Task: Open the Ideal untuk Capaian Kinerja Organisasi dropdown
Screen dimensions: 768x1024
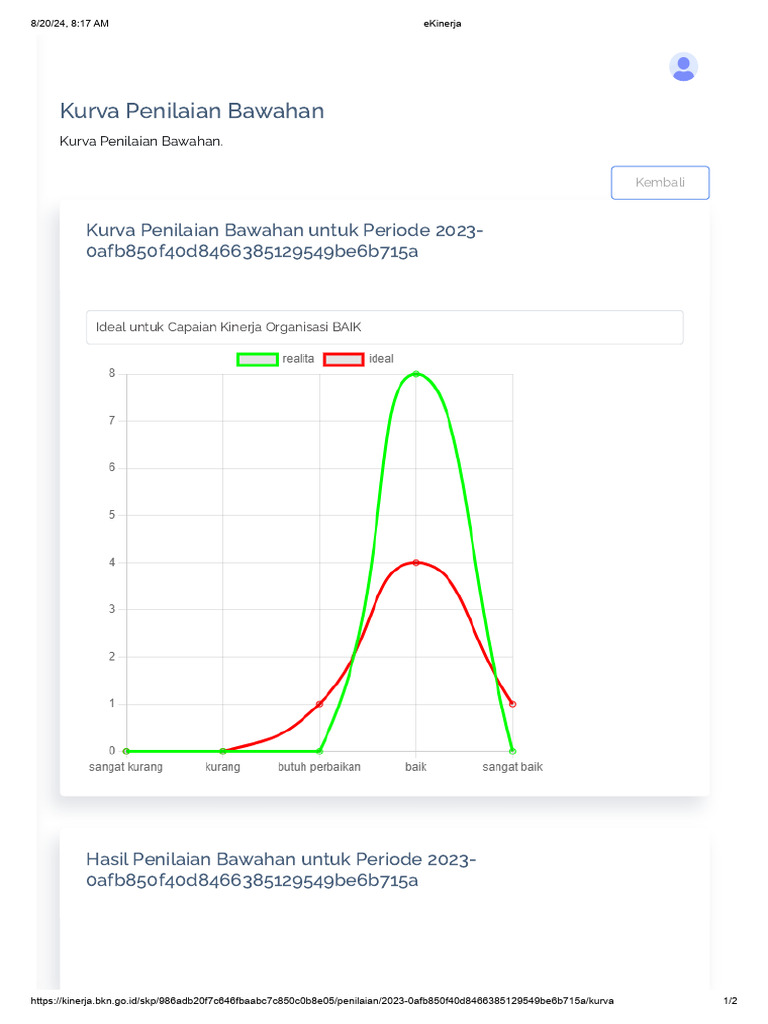Action: [385, 327]
